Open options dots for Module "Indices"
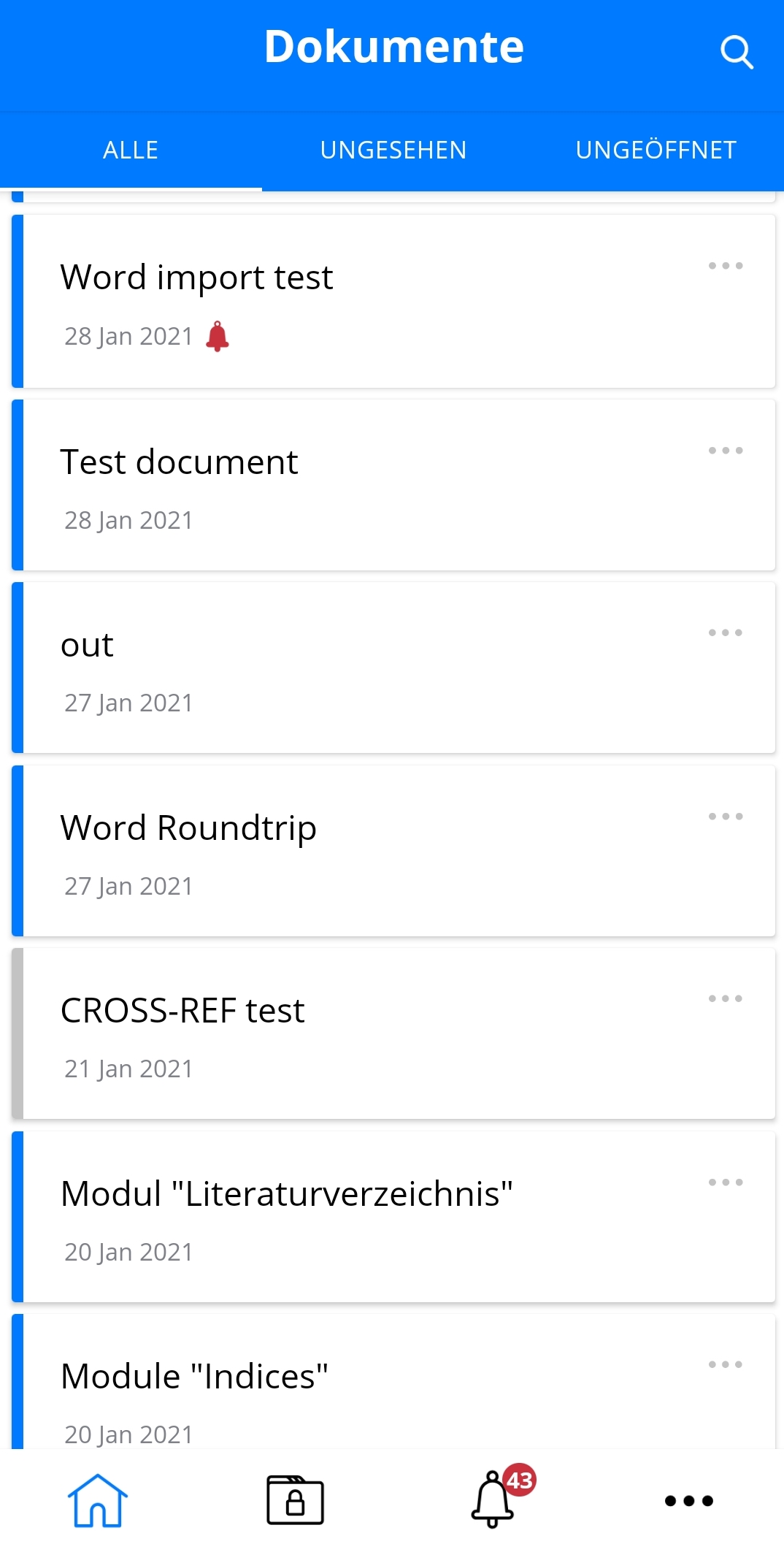Image resolution: width=784 pixels, height=1544 pixels. pos(726,1364)
